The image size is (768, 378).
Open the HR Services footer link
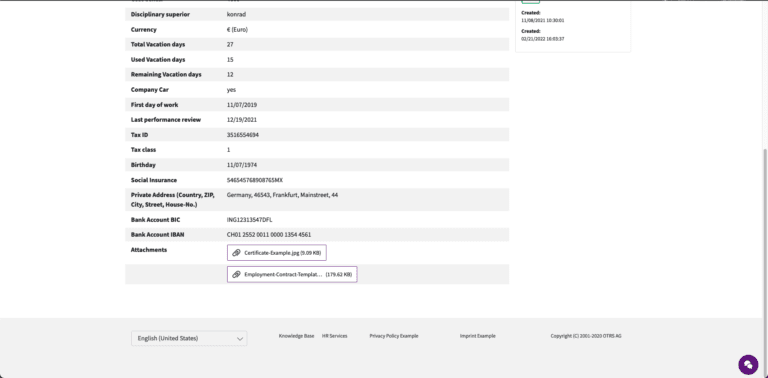click(335, 336)
